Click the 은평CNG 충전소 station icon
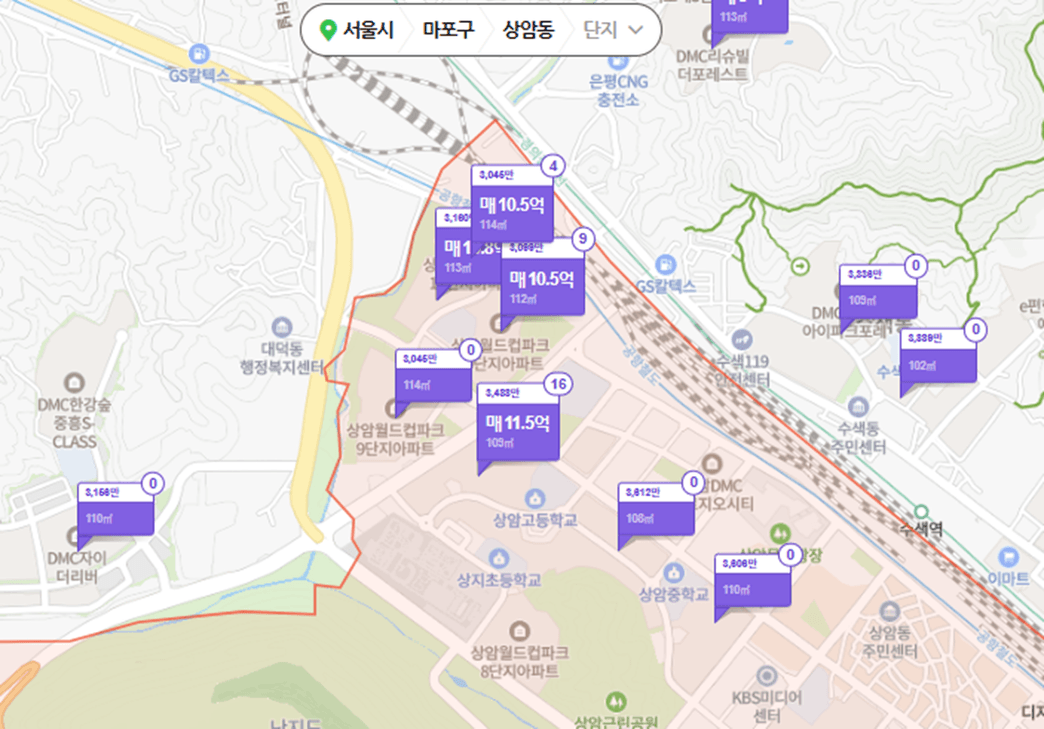Screen dimensions: 1044x729 618,63
